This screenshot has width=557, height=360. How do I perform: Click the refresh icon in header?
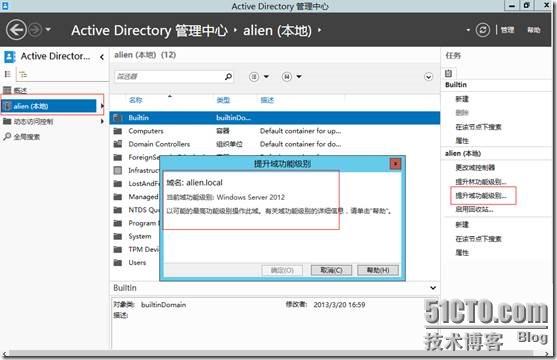pyautogui.click(x=483, y=30)
